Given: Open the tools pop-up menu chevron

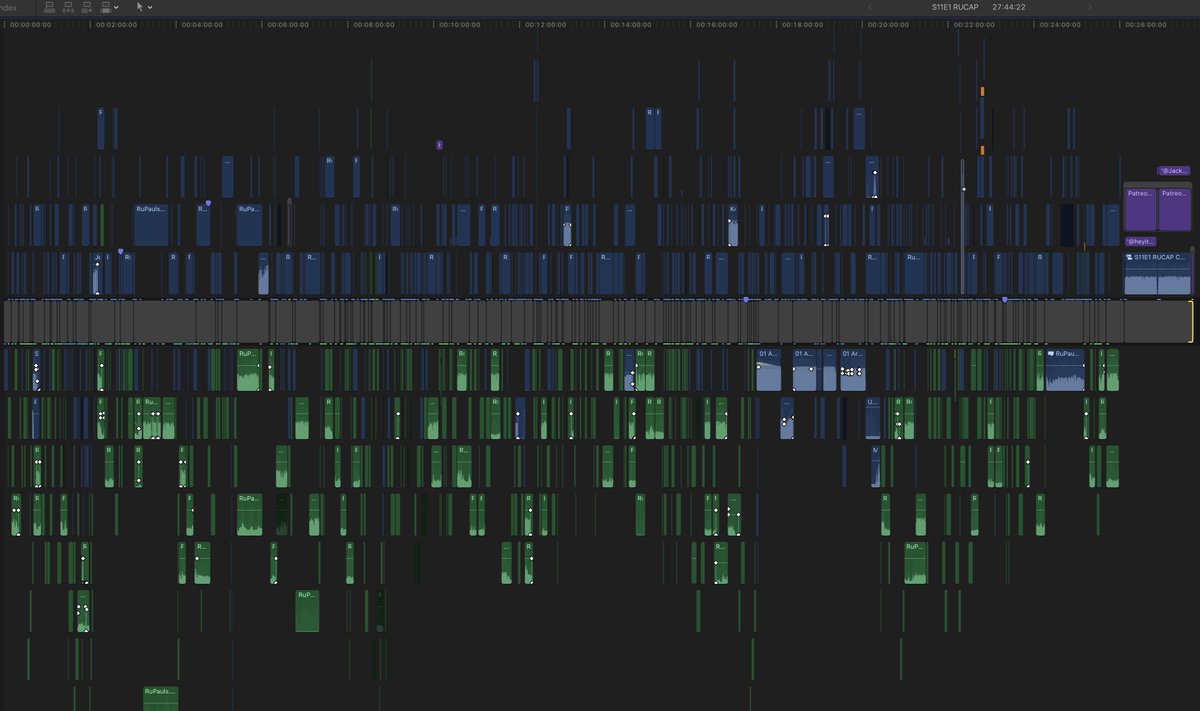Looking at the screenshot, I should [x=150, y=7].
